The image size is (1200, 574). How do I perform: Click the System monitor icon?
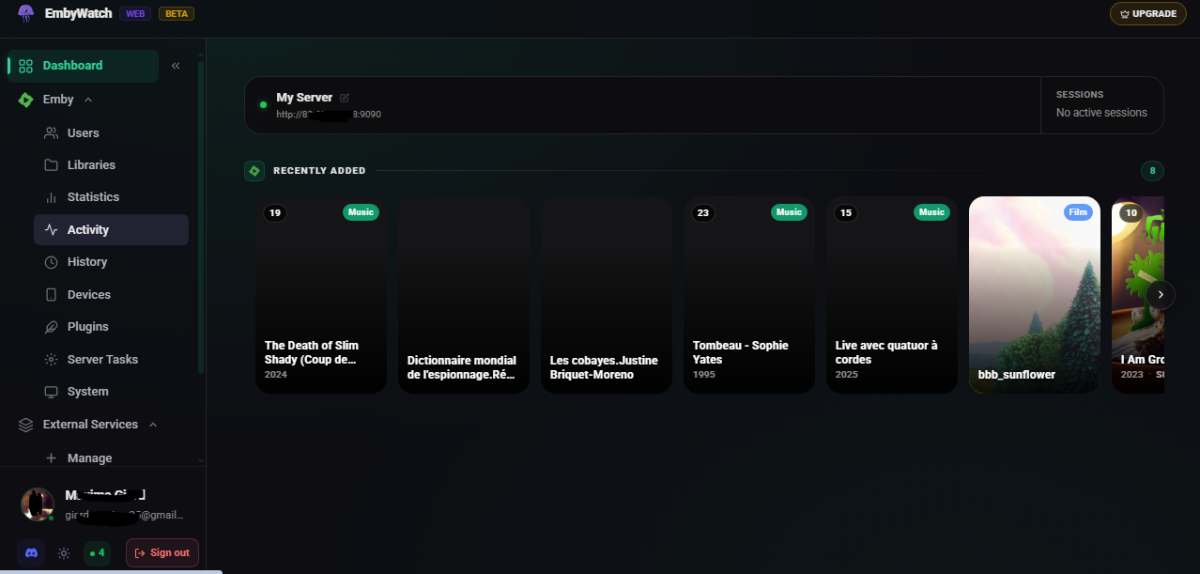pos(51,392)
